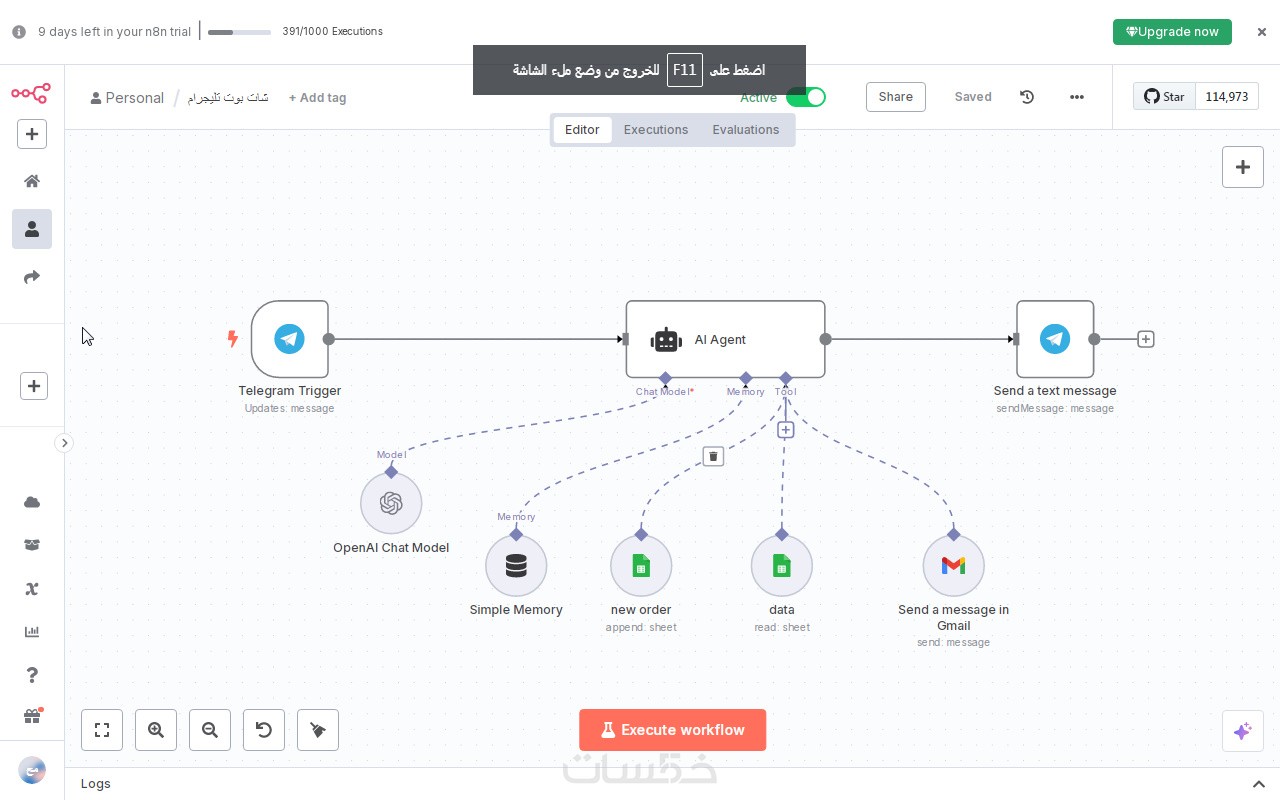Open Insights bar chart icon in sidebar
The height and width of the screenshot is (800, 1280).
point(32,632)
